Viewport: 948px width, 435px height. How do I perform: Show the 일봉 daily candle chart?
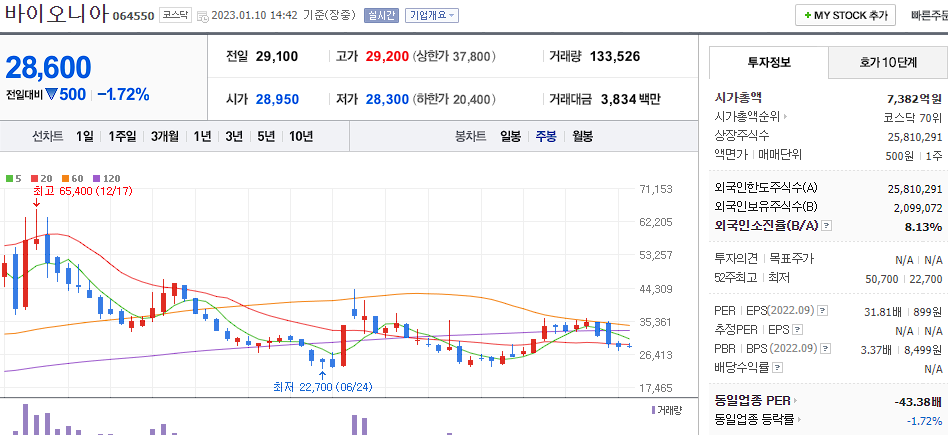(x=510, y=137)
